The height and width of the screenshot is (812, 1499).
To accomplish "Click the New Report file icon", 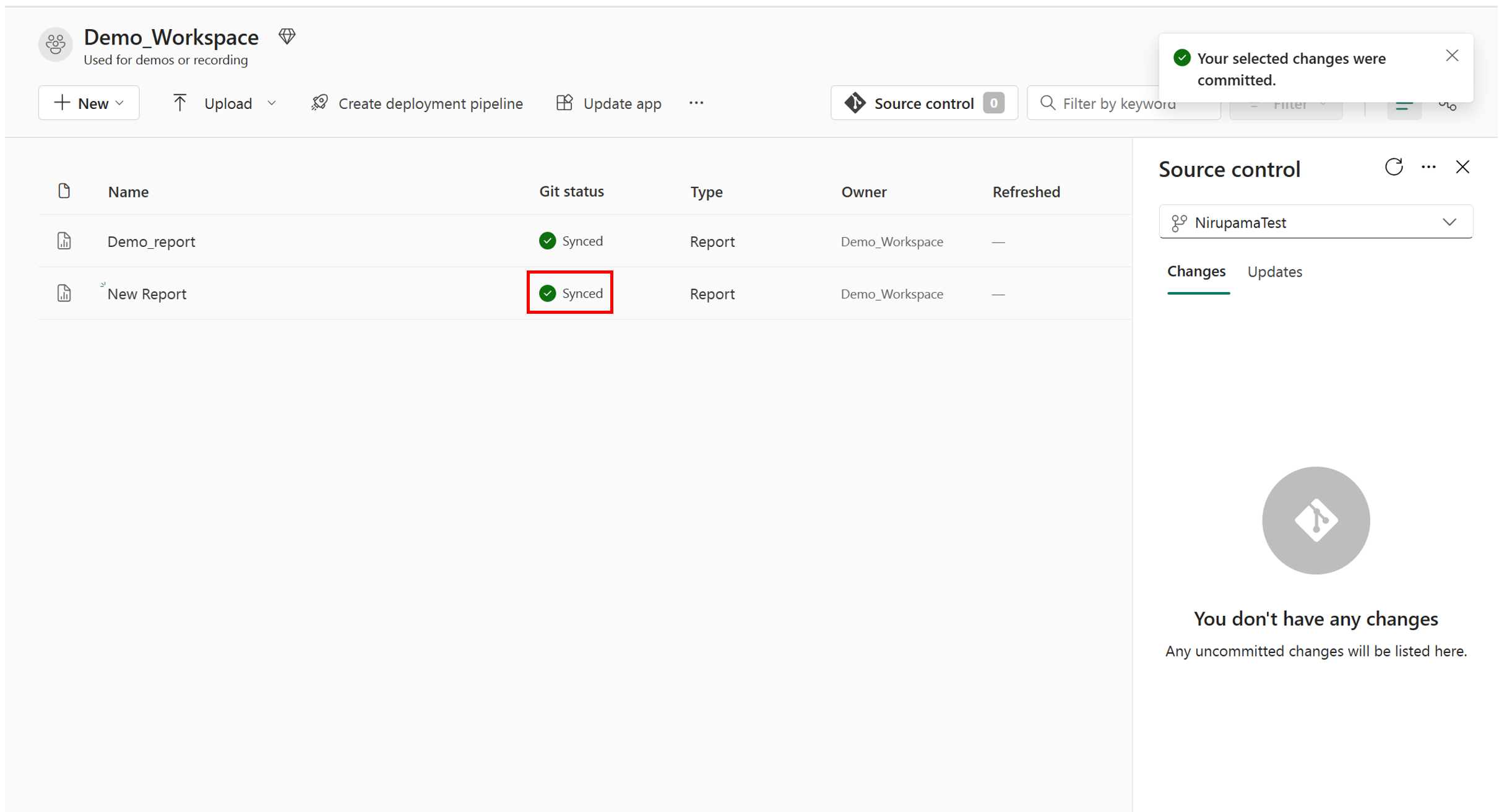I will [64, 293].
